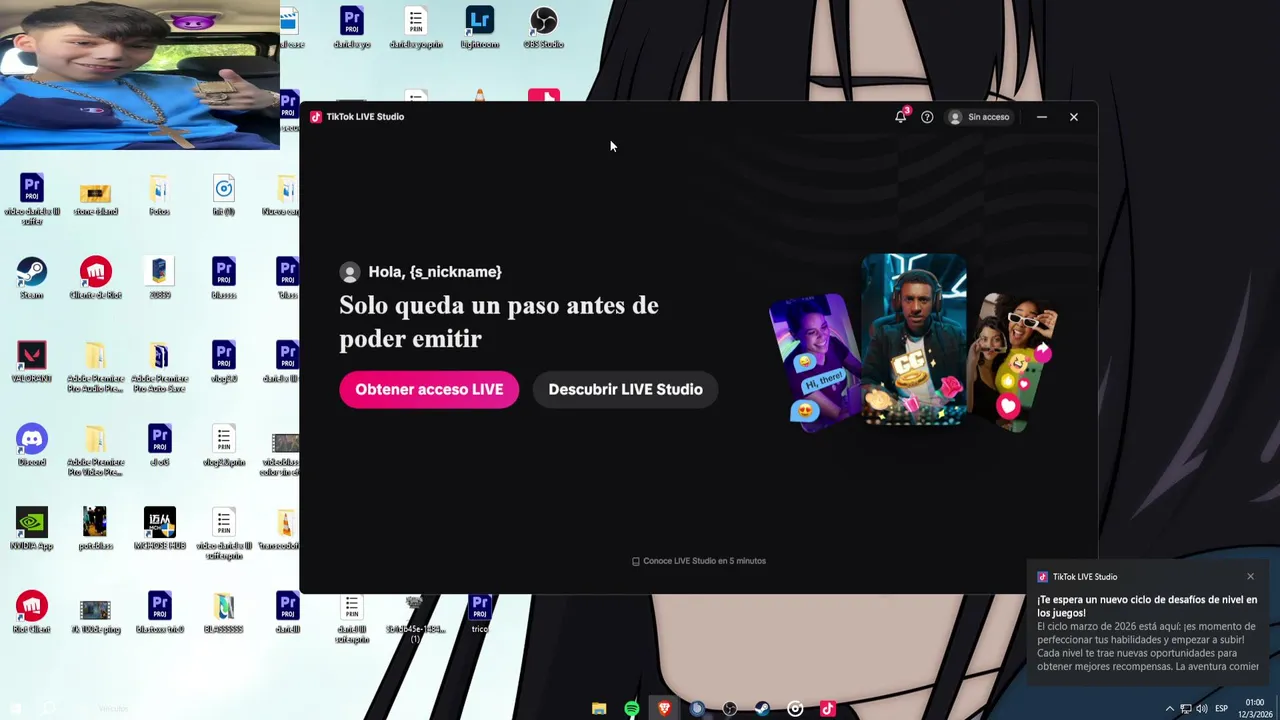Viewport: 1280px width, 720px height.
Task: Close the TikTok LIVE Studio window
Action: (1074, 117)
